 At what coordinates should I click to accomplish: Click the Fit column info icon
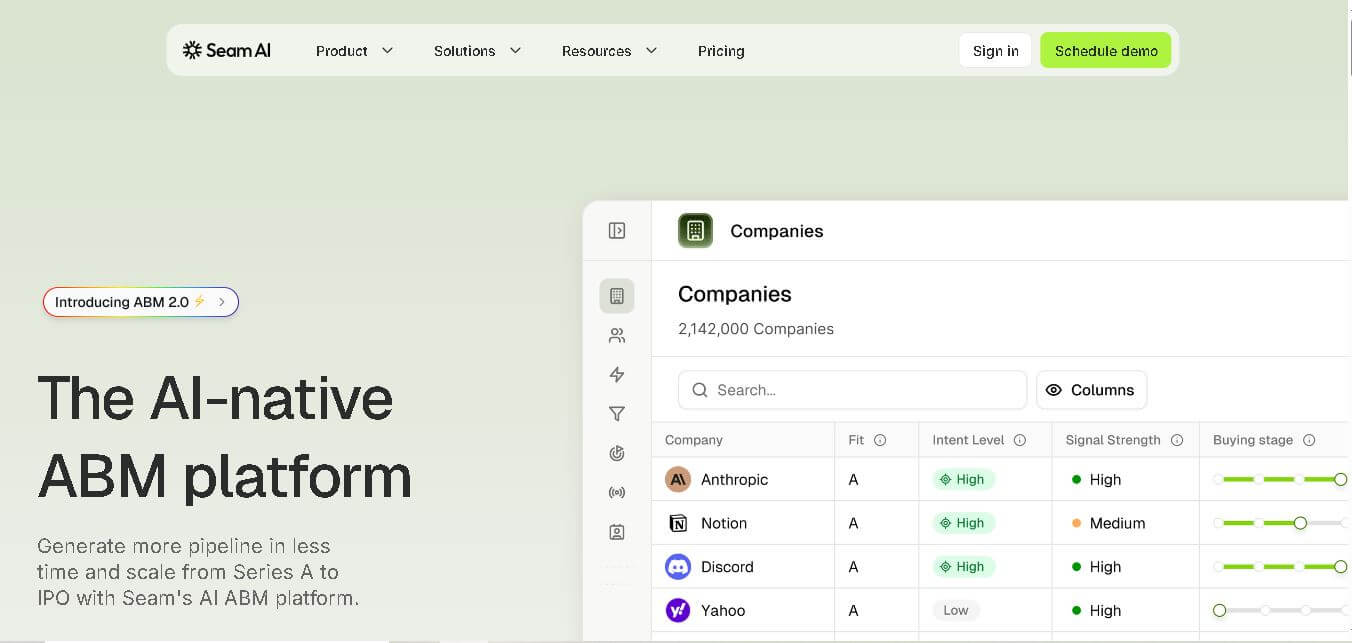pyautogui.click(x=880, y=440)
